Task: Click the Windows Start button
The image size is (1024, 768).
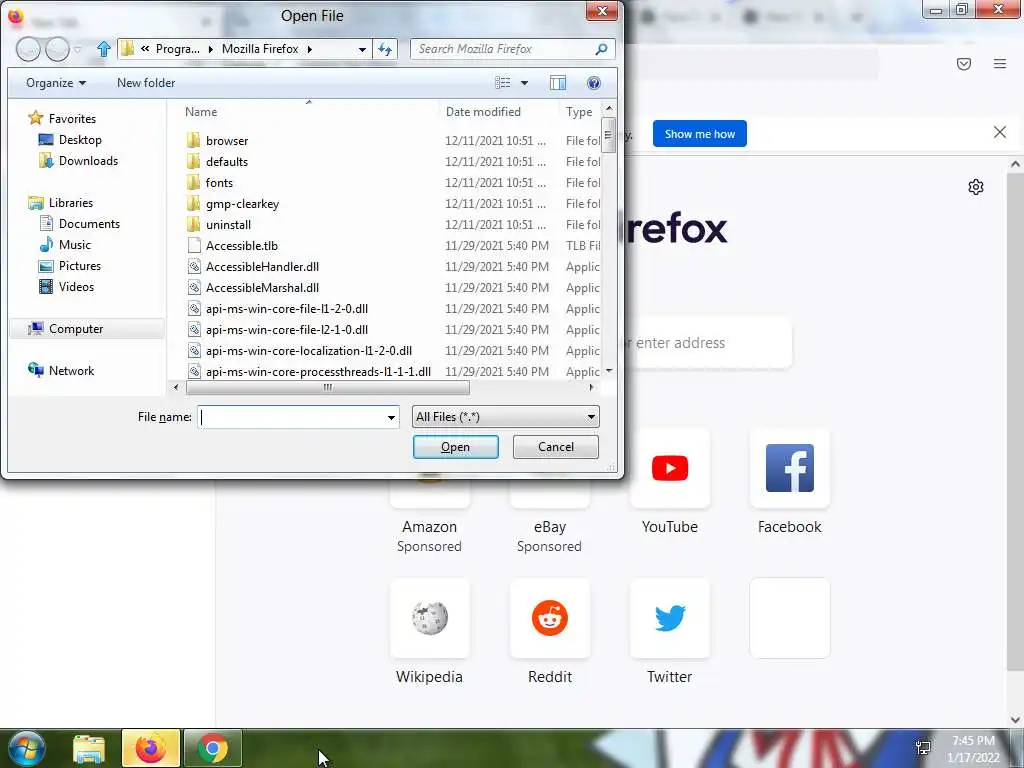Action: [x=25, y=748]
